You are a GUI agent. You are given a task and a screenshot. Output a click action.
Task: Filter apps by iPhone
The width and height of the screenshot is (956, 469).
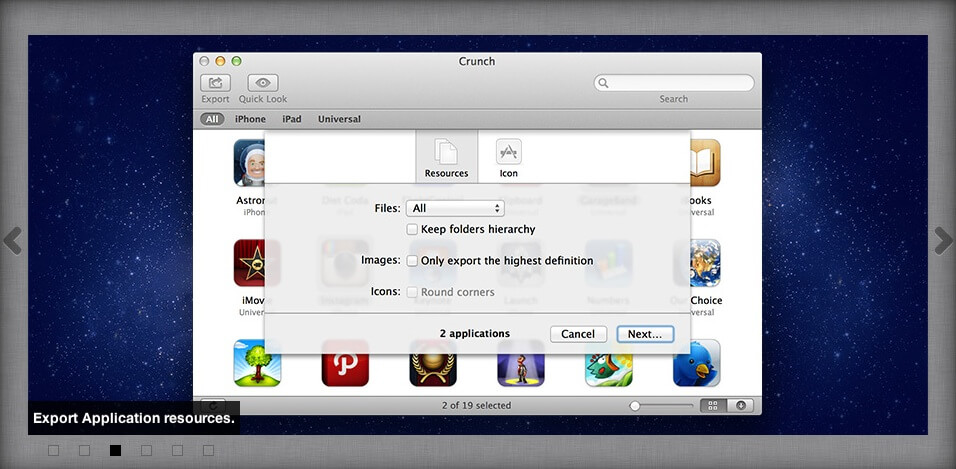click(250, 119)
